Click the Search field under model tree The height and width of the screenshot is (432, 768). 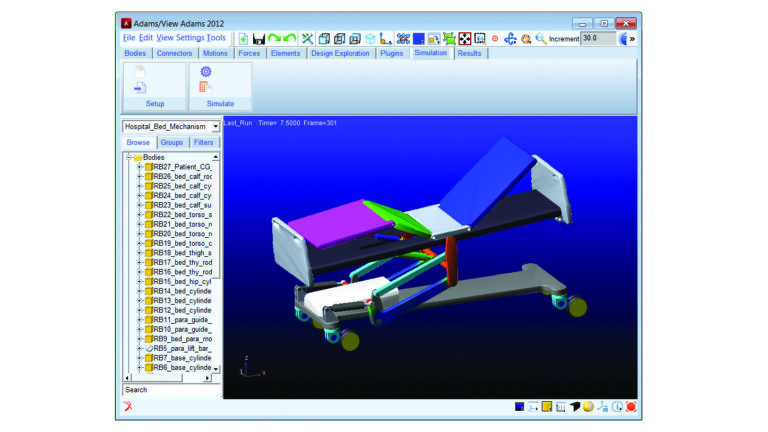click(x=171, y=390)
